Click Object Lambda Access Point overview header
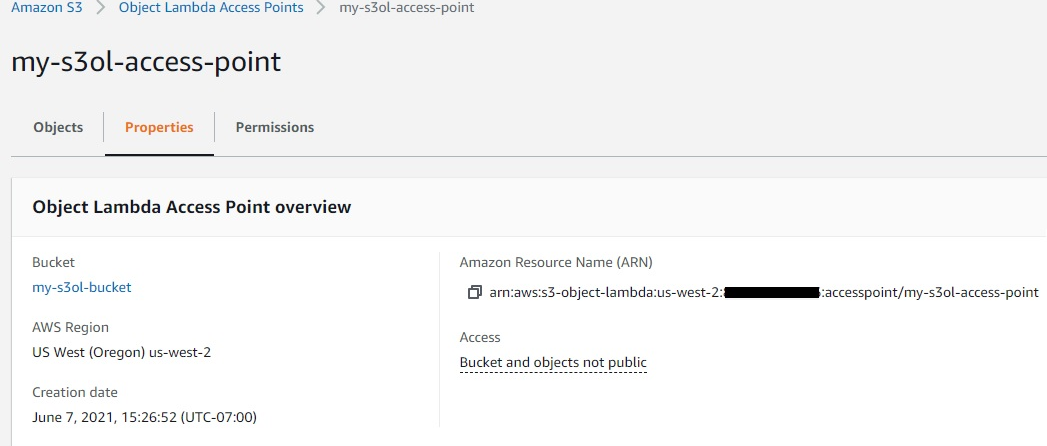 click(192, 207)
